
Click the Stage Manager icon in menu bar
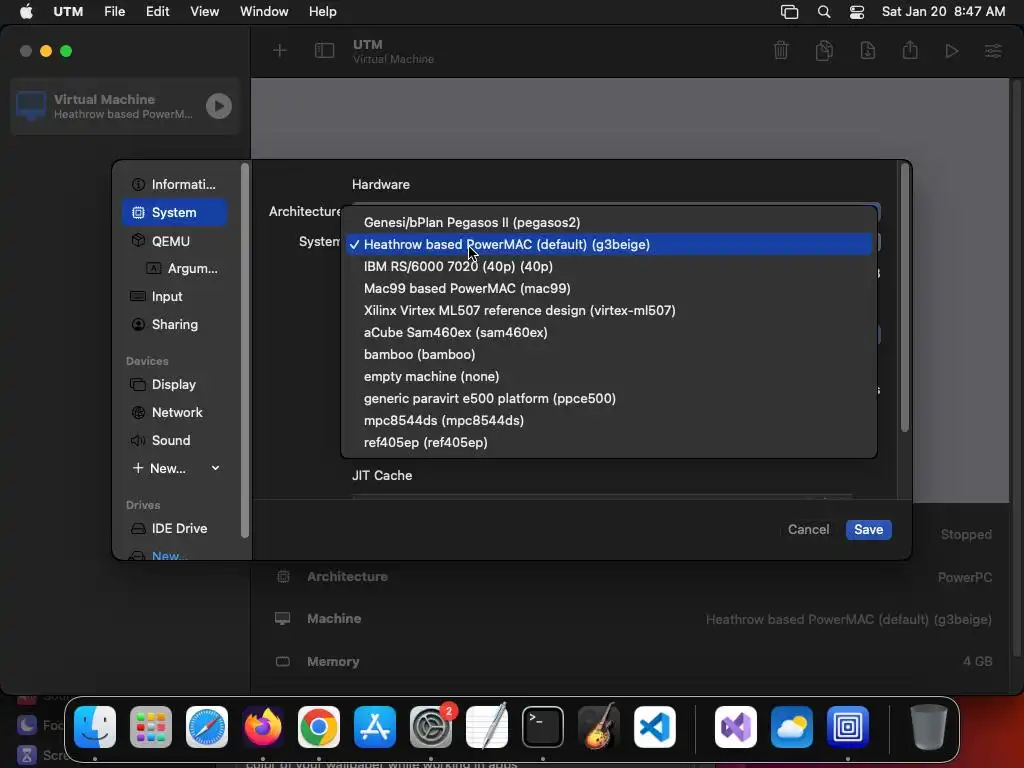point(790,12)
